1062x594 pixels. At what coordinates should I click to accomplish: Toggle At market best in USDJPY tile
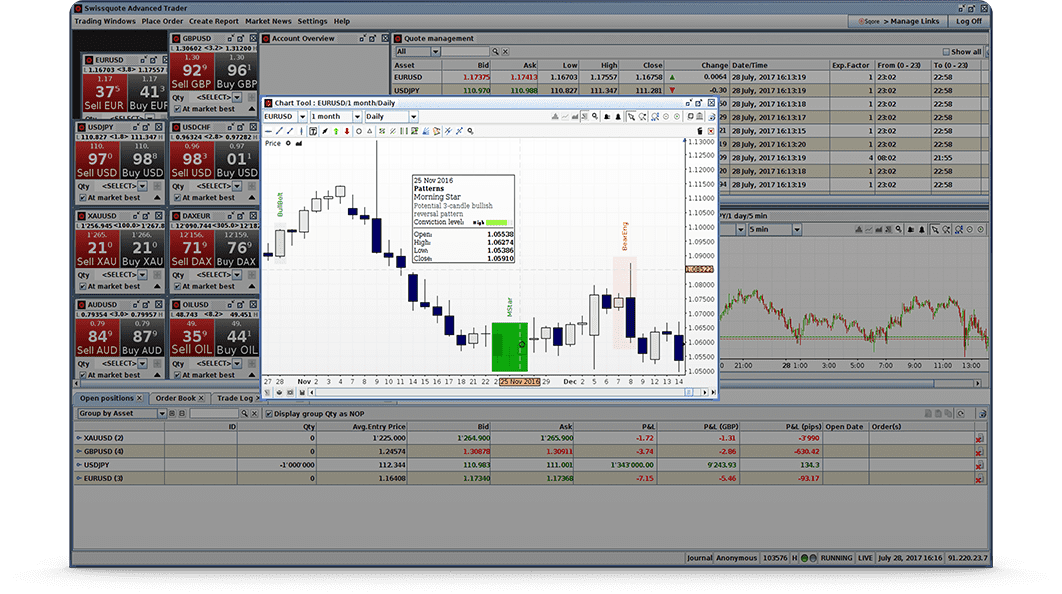pos(83,198)
